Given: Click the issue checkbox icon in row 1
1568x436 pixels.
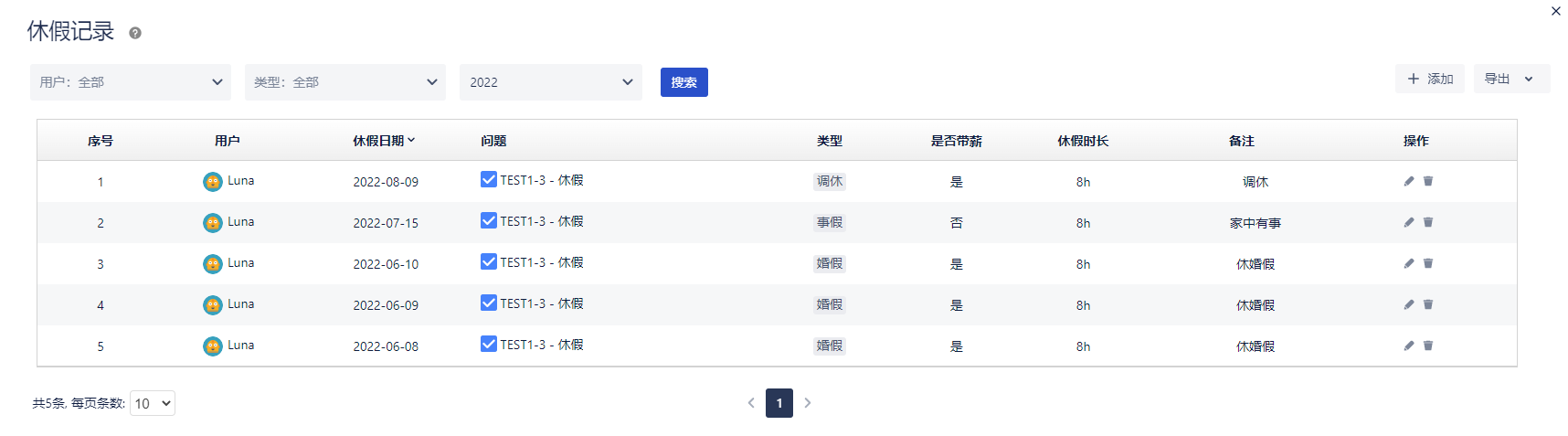Looking at the screenshot, I should 489,179.
